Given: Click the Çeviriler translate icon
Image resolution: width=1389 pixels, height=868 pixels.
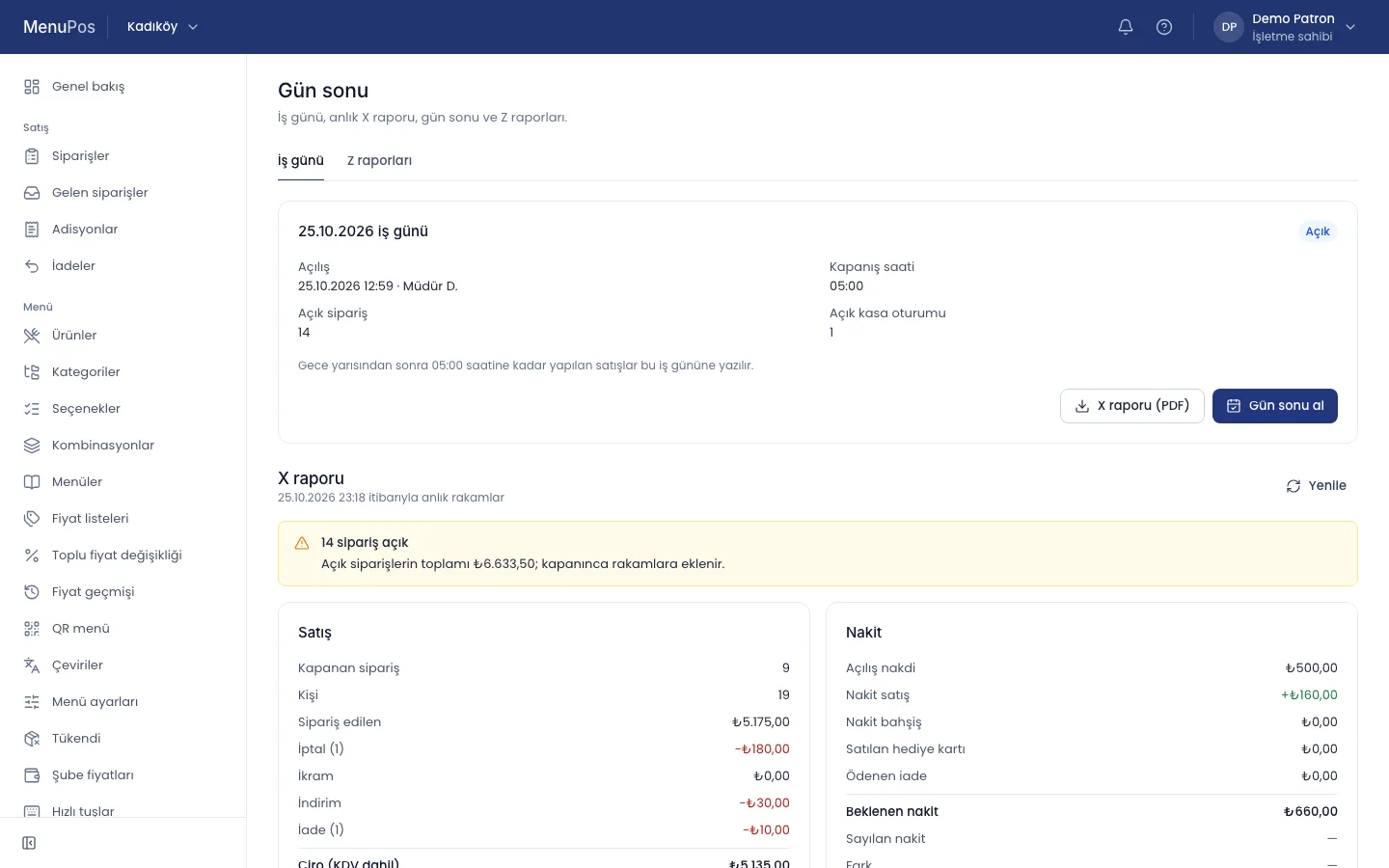Looking at the screenshot, I should coord(32,665).
